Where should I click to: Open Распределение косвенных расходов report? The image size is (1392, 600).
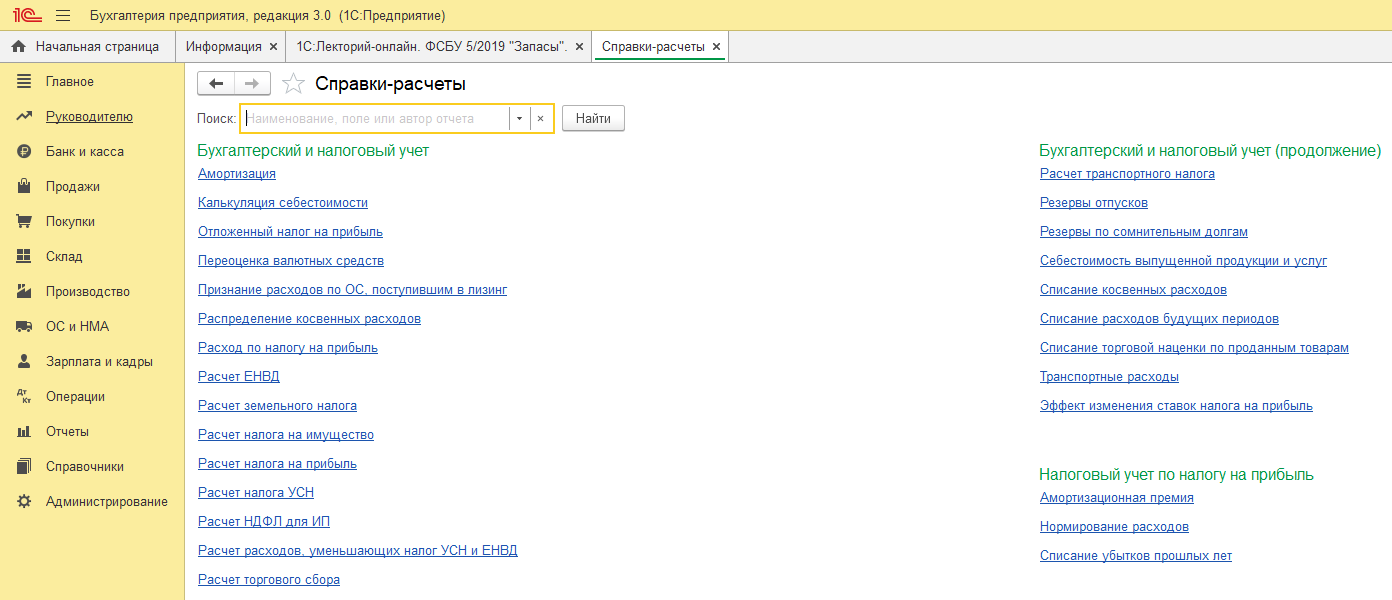pos(309,319)
